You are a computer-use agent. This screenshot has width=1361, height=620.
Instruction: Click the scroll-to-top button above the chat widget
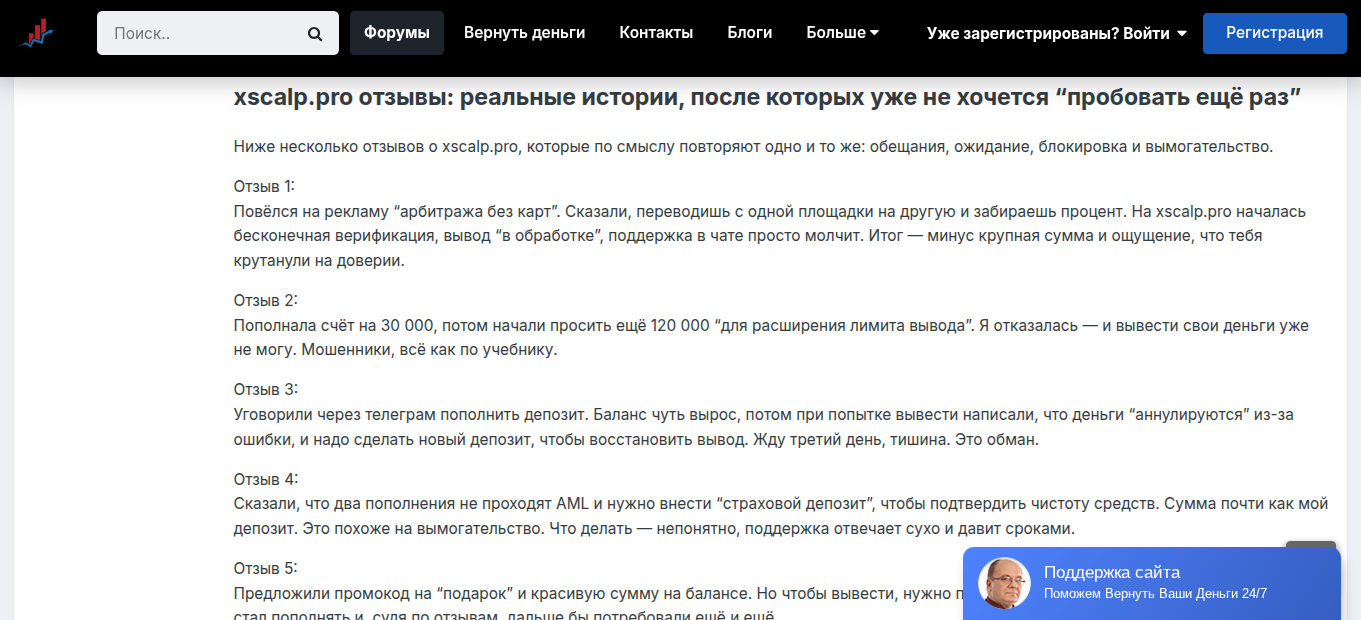[1311, 545]
